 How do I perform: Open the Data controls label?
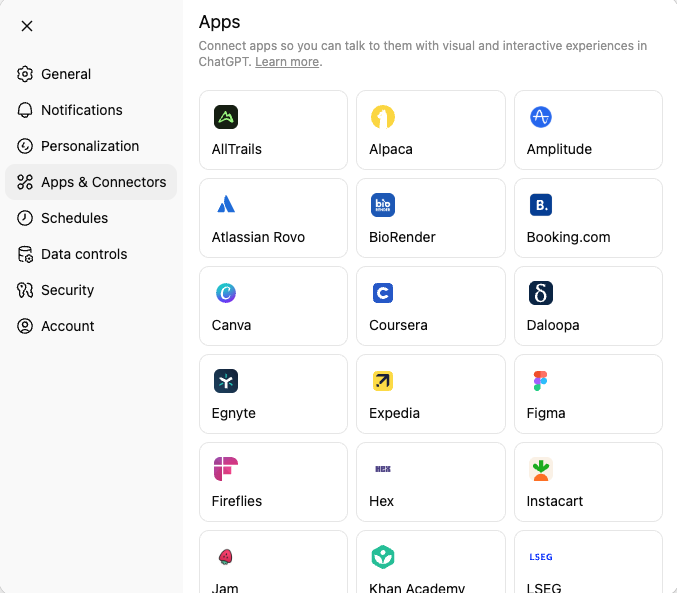[84, 254]
